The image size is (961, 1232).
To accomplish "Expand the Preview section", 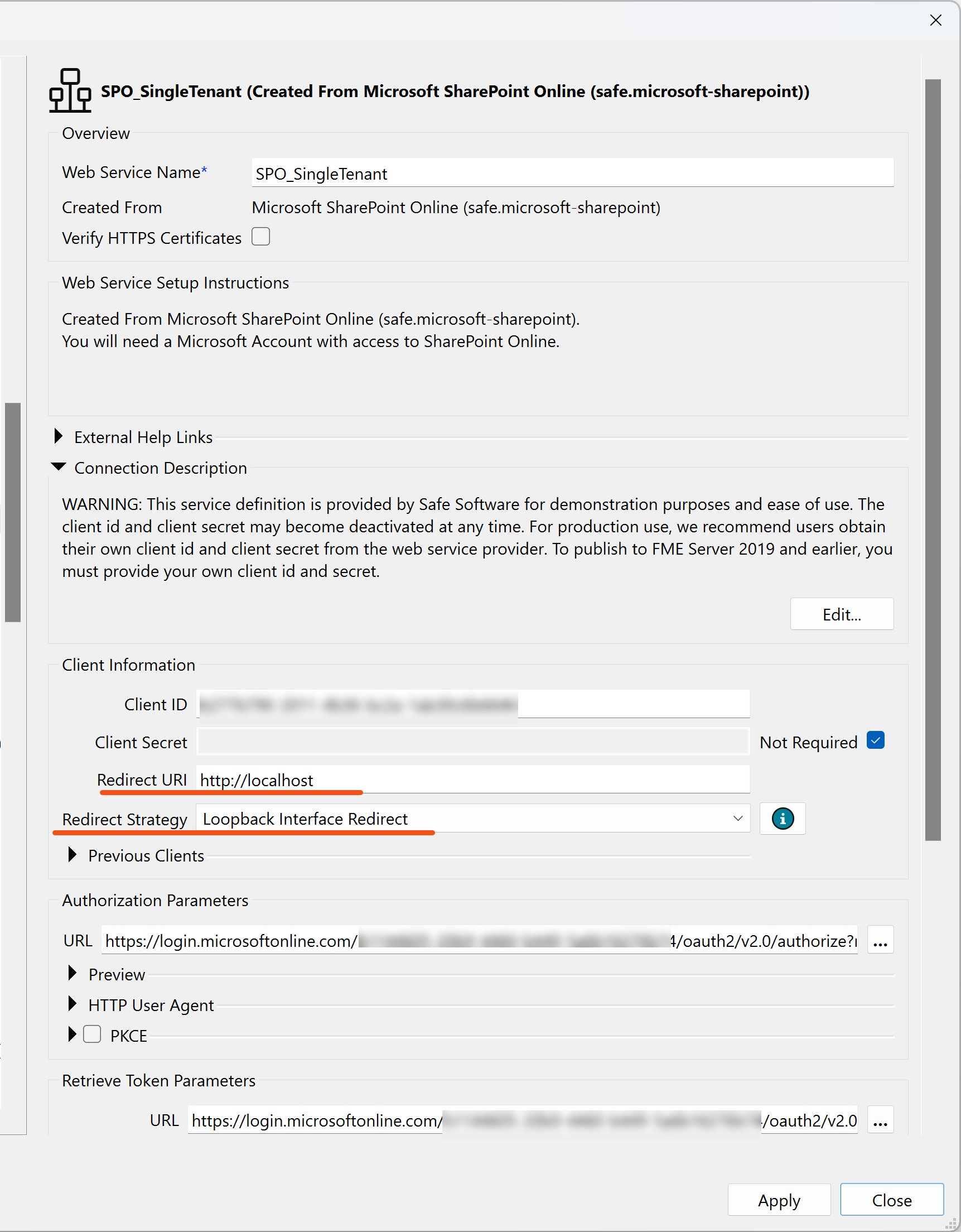I will 72,974.
